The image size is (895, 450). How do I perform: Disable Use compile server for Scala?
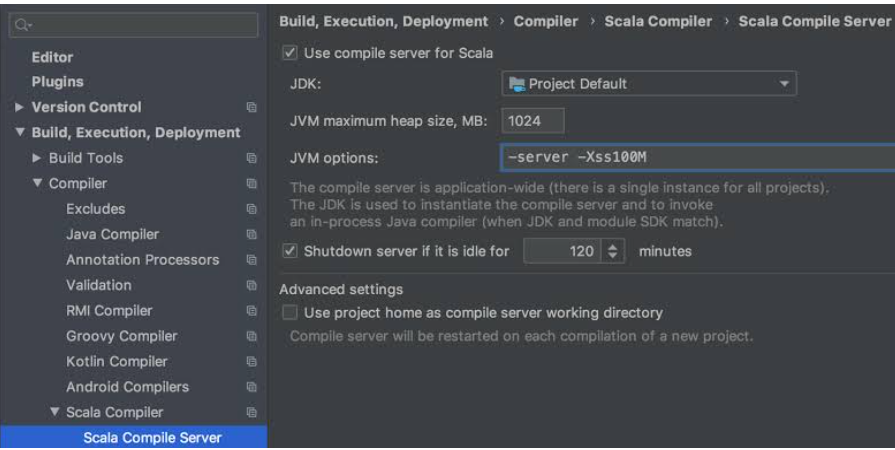point(290,53)
